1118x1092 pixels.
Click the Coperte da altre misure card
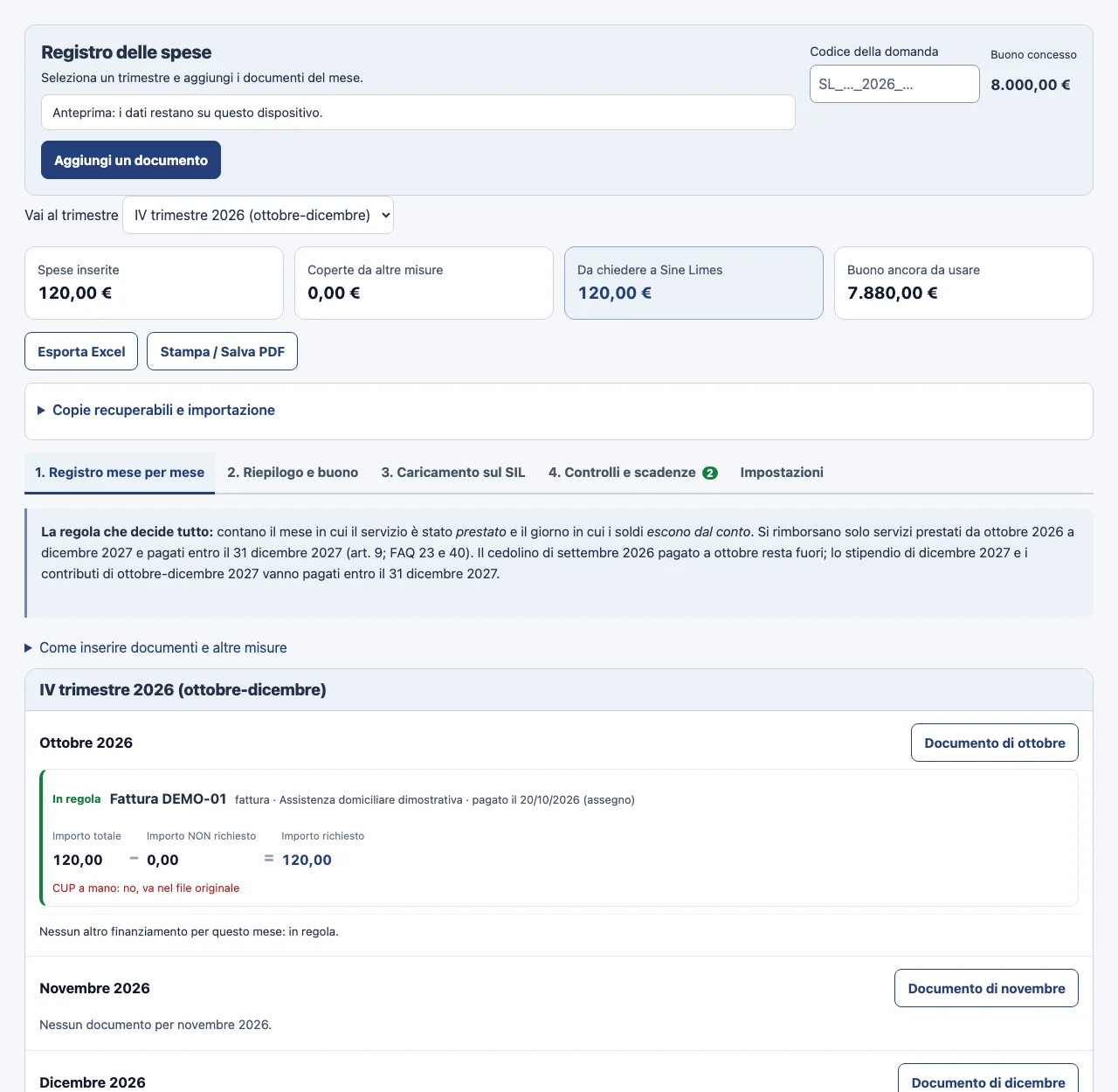[424, 283]
